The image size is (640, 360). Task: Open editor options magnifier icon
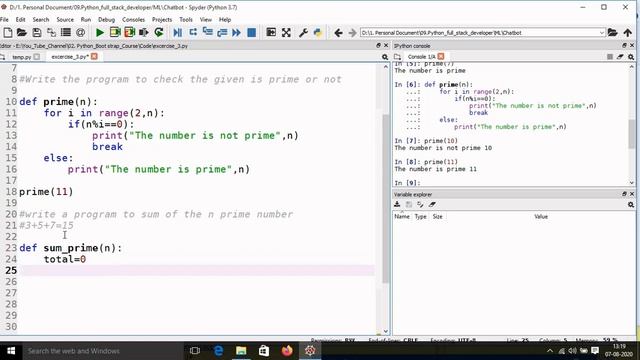(x=384, y=57)
